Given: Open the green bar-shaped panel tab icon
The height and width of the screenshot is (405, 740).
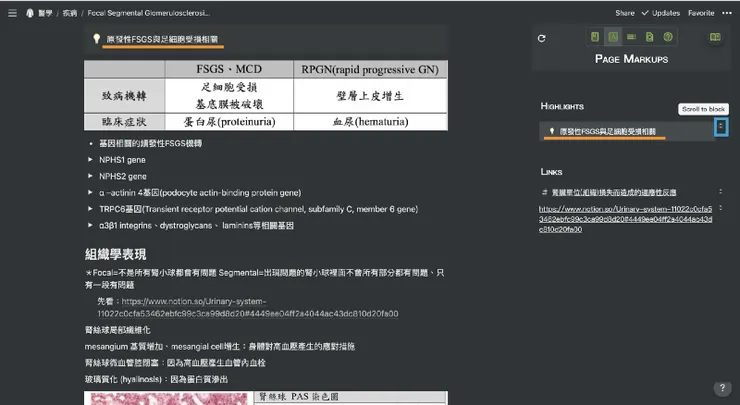Looking at the screenshot, I should click(631, 37).
